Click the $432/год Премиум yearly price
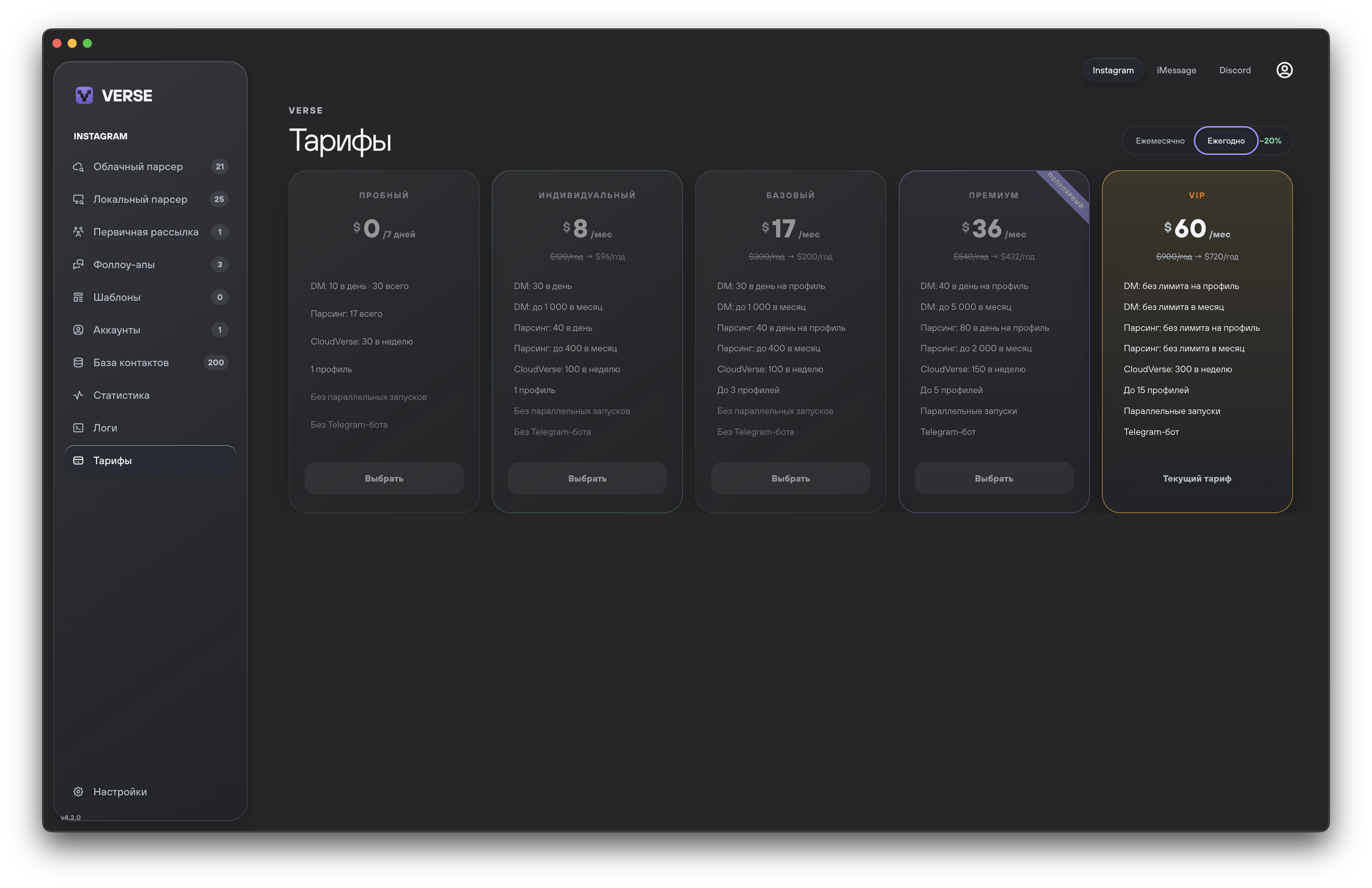Viewport: 1372px width, 888px height. [1018, 256]
